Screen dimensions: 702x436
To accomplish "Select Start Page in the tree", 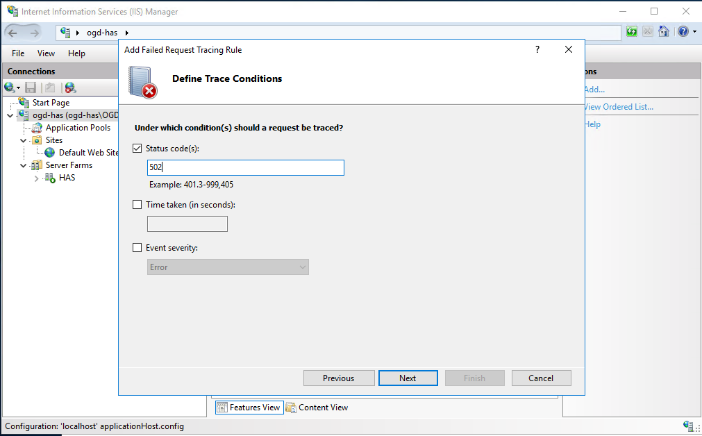I will 51,103.
